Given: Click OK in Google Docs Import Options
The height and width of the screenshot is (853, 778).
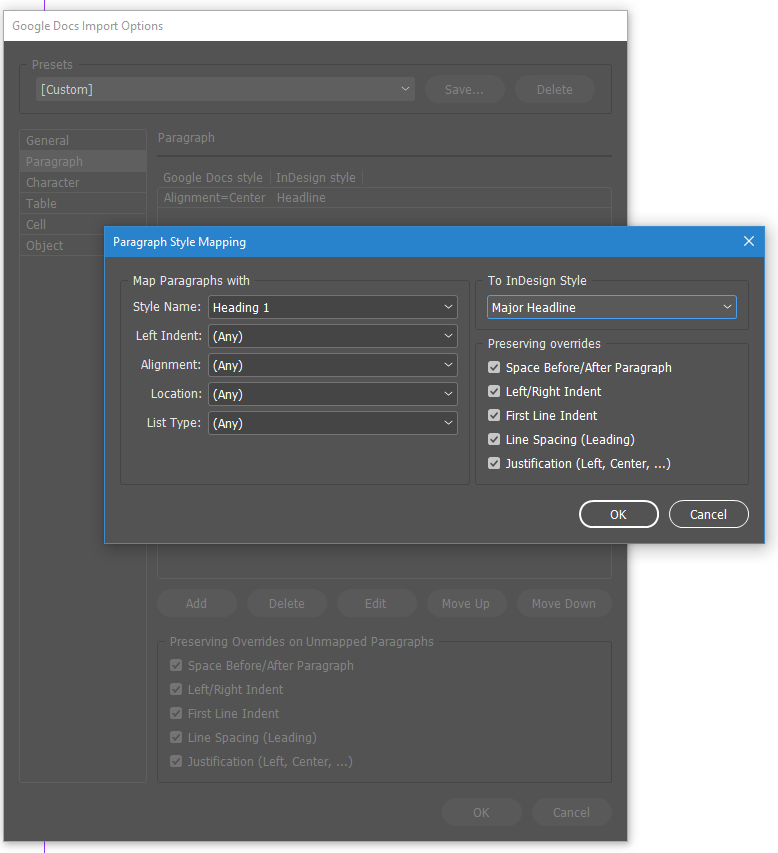Looking at the screenshot, I should [481, 812].
